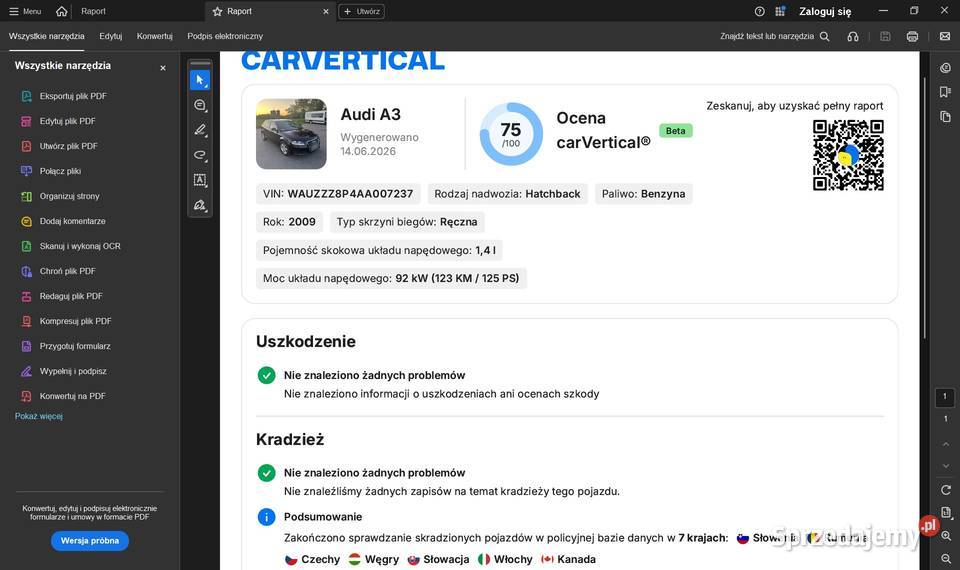Go to previous page up chevron
The image size is (960, 570).
945,444
